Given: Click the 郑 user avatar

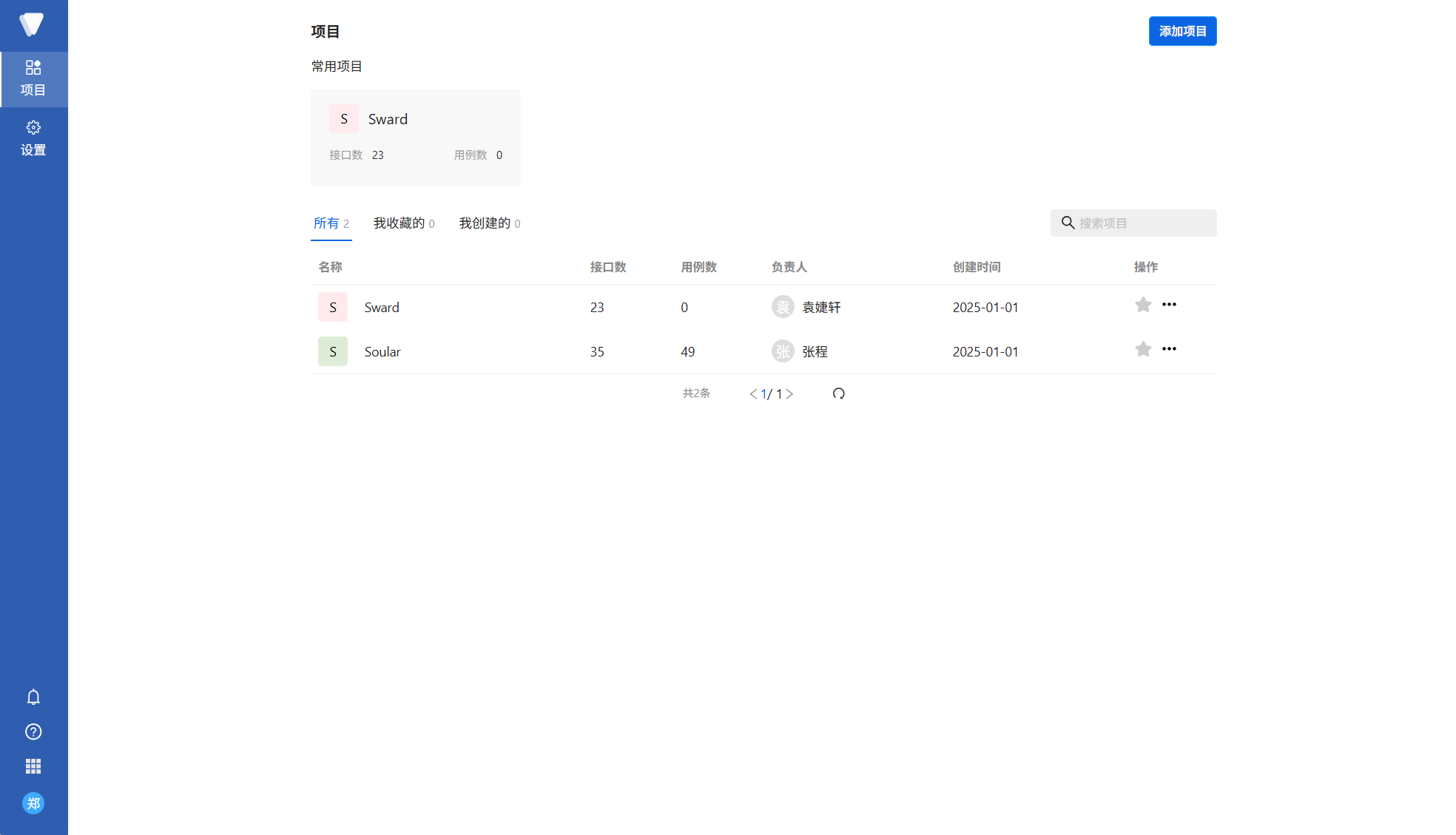Looking at the screenshot, I should pyautogui.click(x=33, y=803).
